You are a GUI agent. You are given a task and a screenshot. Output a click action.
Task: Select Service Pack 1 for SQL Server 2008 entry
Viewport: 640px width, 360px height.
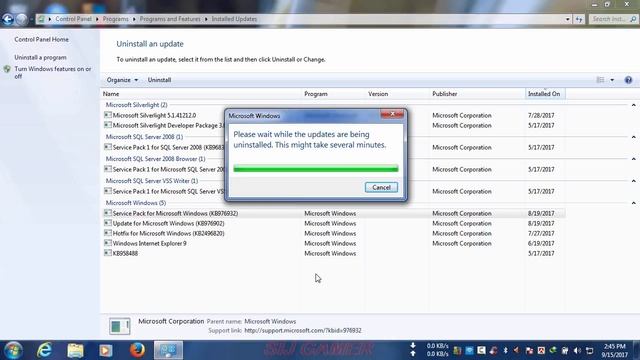click(x=169, y=147)
